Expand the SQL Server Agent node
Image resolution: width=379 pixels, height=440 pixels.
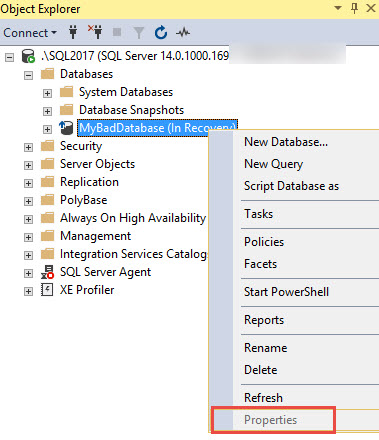28,273
